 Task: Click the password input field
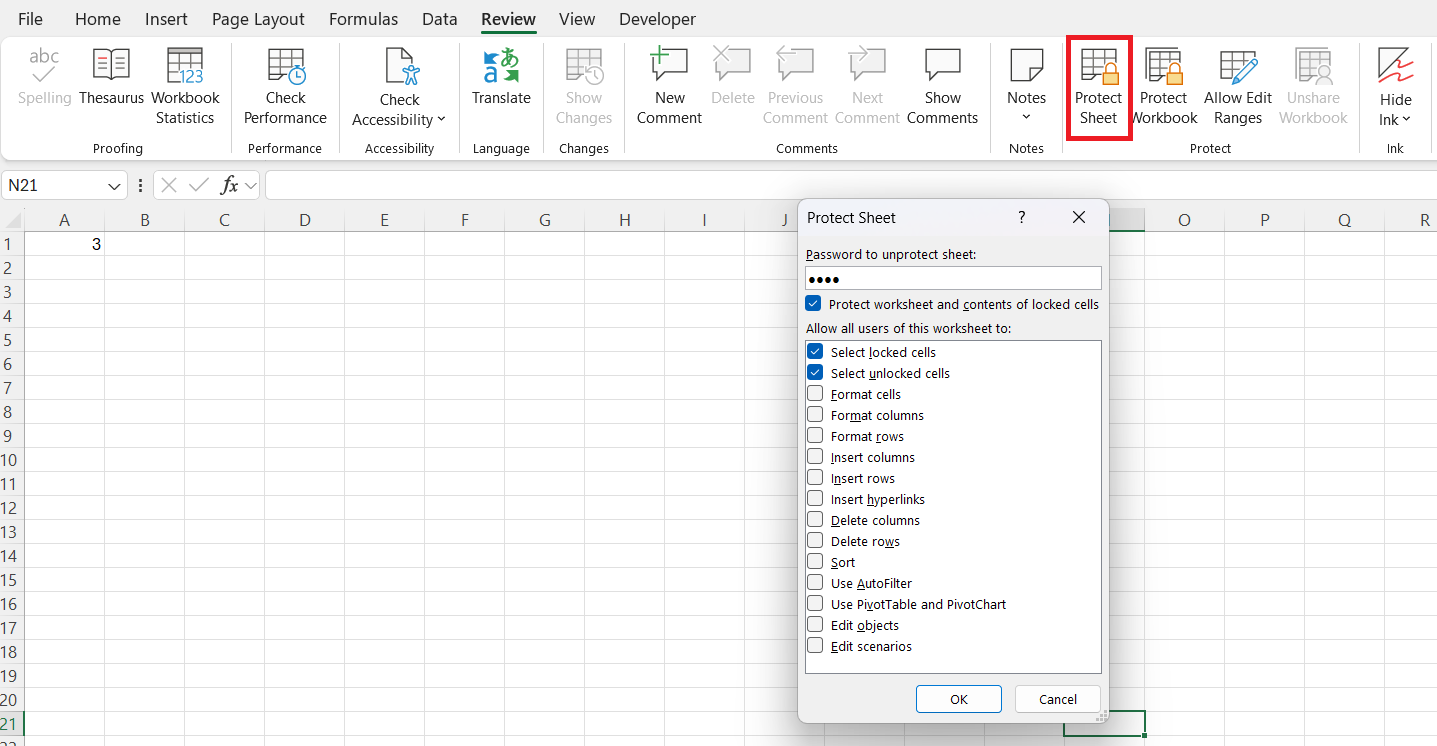(953, 278)
